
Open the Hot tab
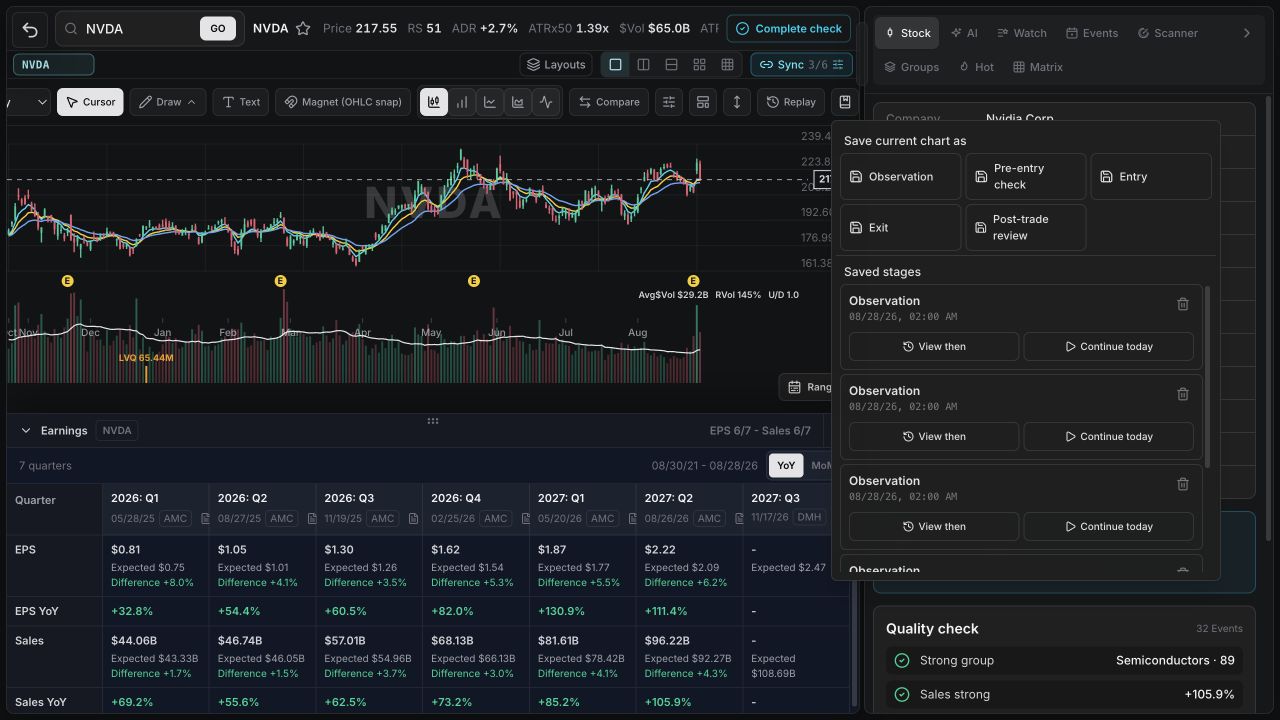tap(976, 67)
